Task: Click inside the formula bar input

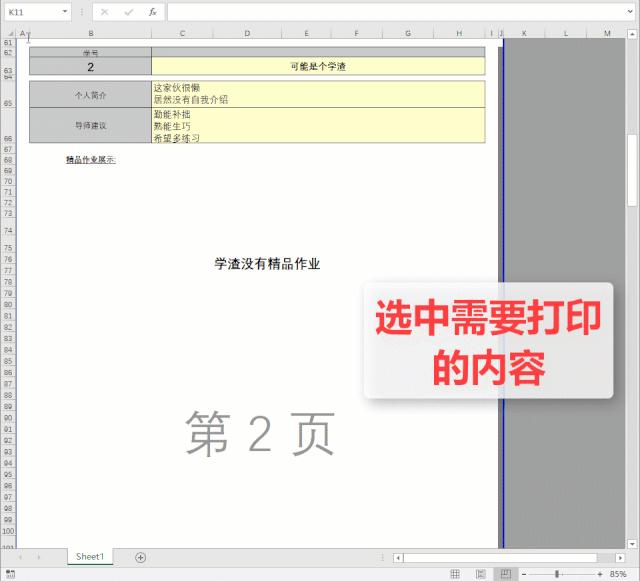Action: (396, 12)
